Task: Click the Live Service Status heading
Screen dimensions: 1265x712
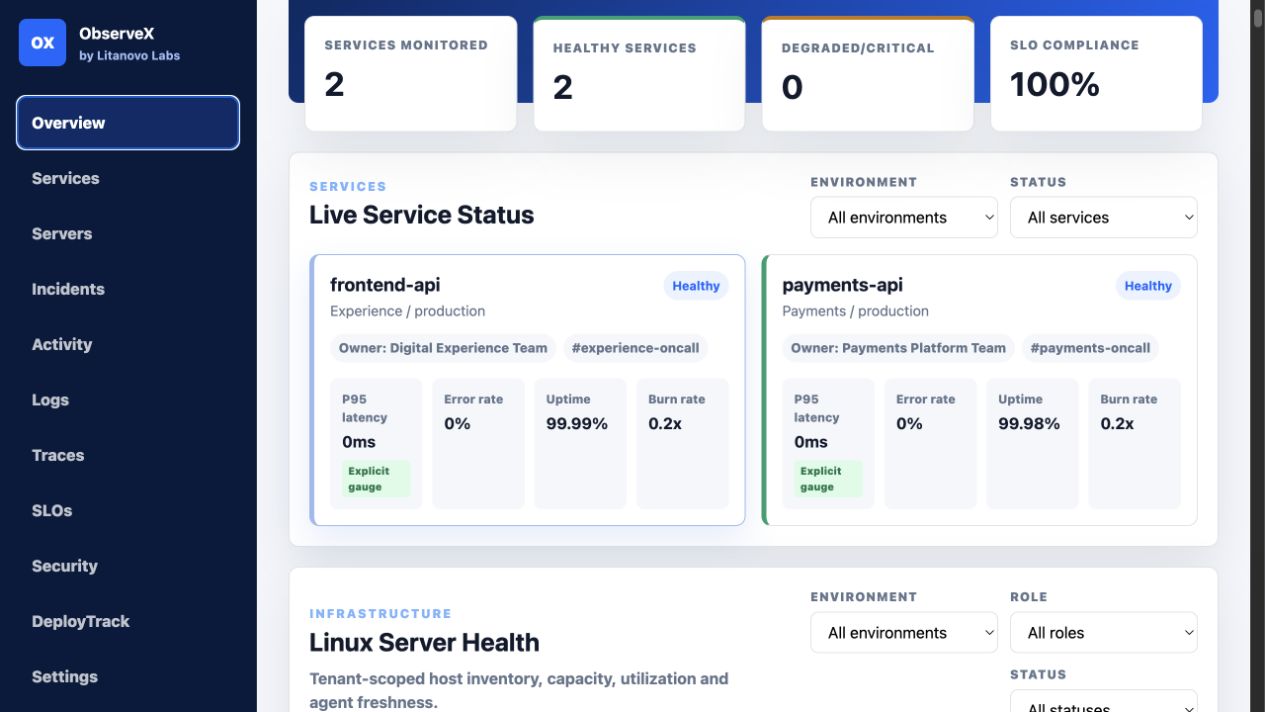Action: pos(421,215)
